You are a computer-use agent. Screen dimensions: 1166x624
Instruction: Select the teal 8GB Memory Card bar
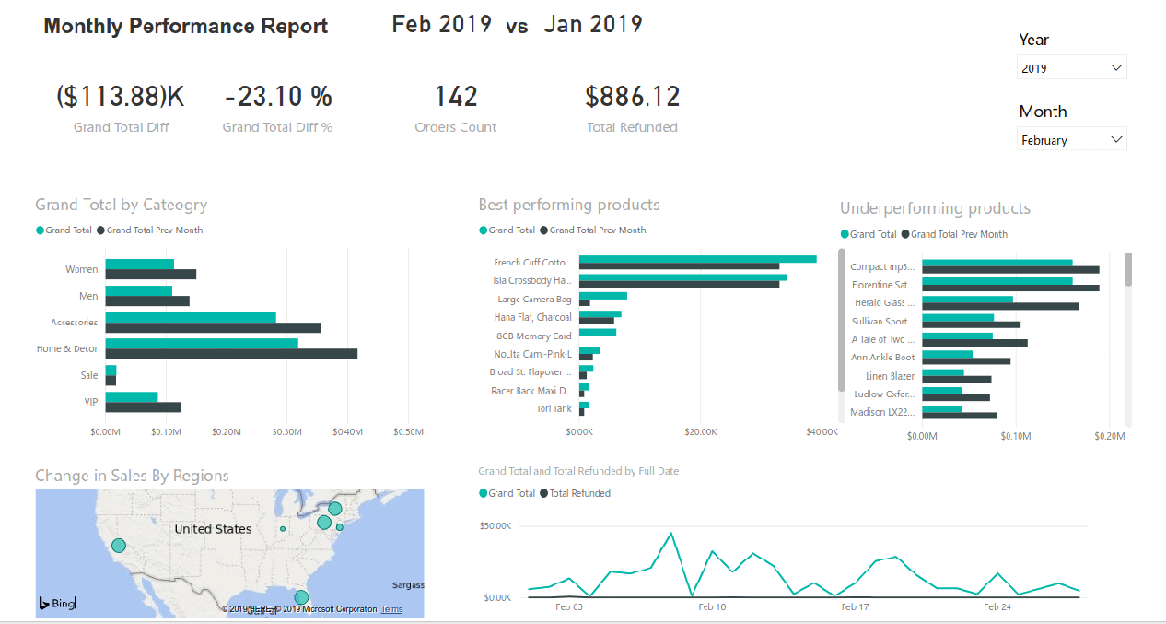click(597, 332)
